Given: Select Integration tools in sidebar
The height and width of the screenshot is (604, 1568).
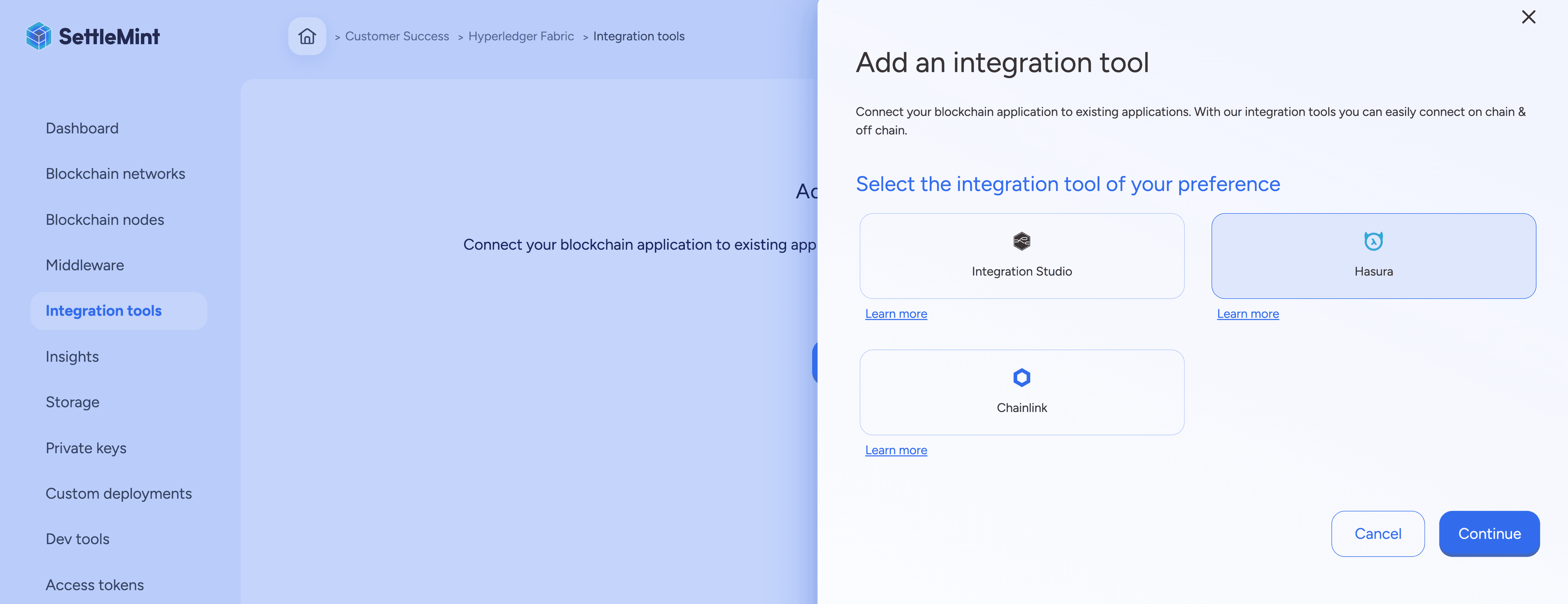Looking at the screenshot, I should coord(119,311).
